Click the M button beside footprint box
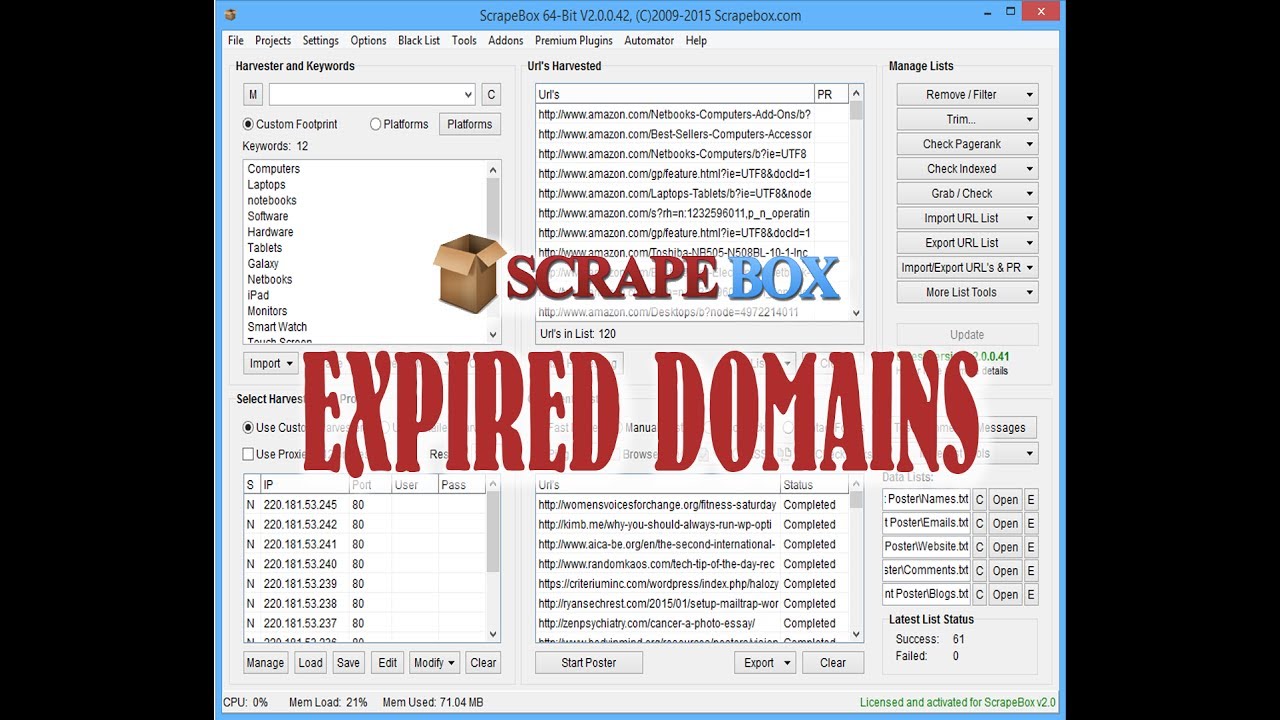The height and width of the screenshot is (720, 1280). point(253,95)
